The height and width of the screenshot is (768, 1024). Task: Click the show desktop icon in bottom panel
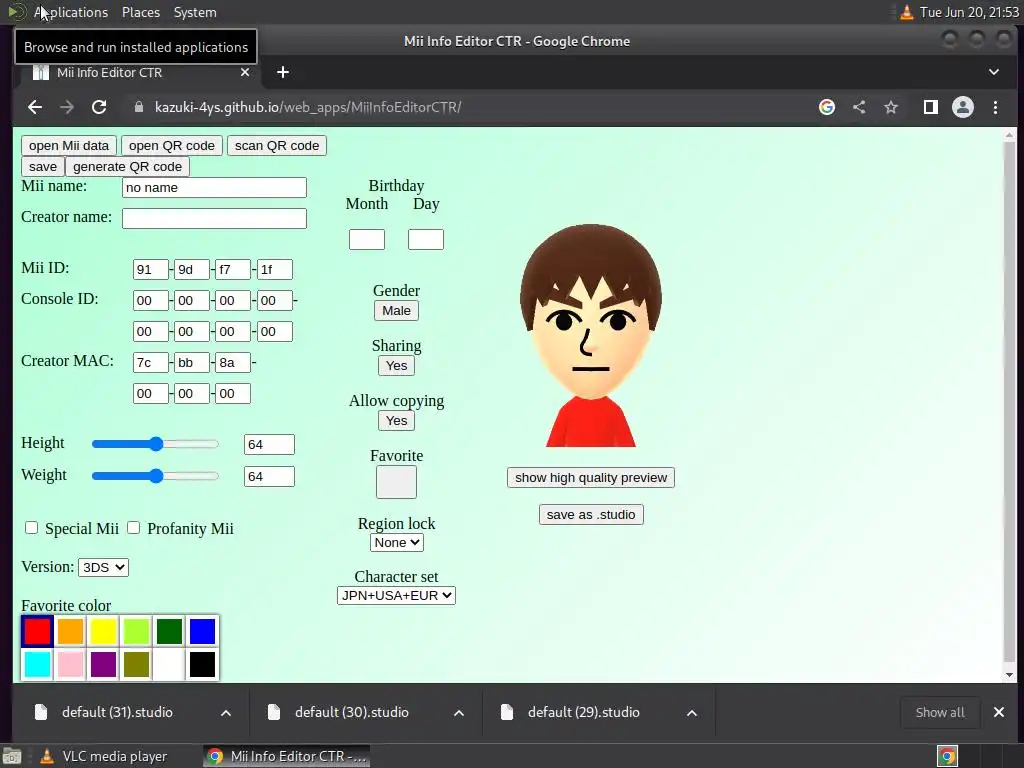coord(12,756)
